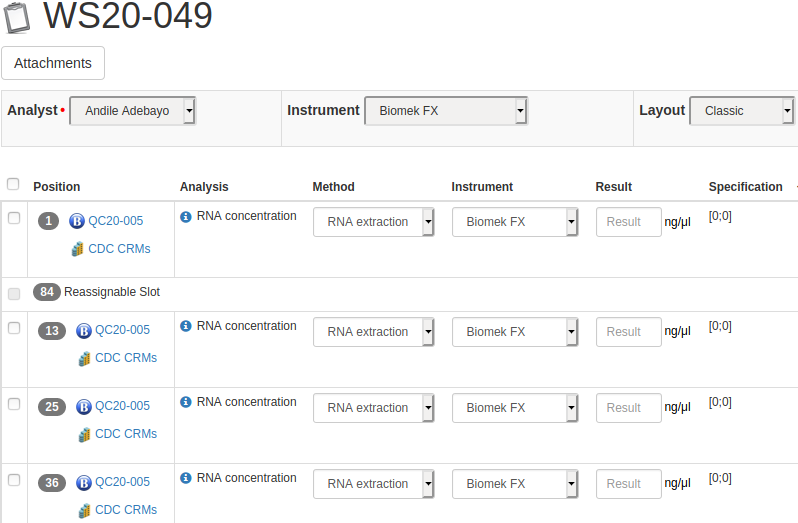Screen dimensions: 798x523
Task: Open the Attachments section
Action: (x=53, y=63)
